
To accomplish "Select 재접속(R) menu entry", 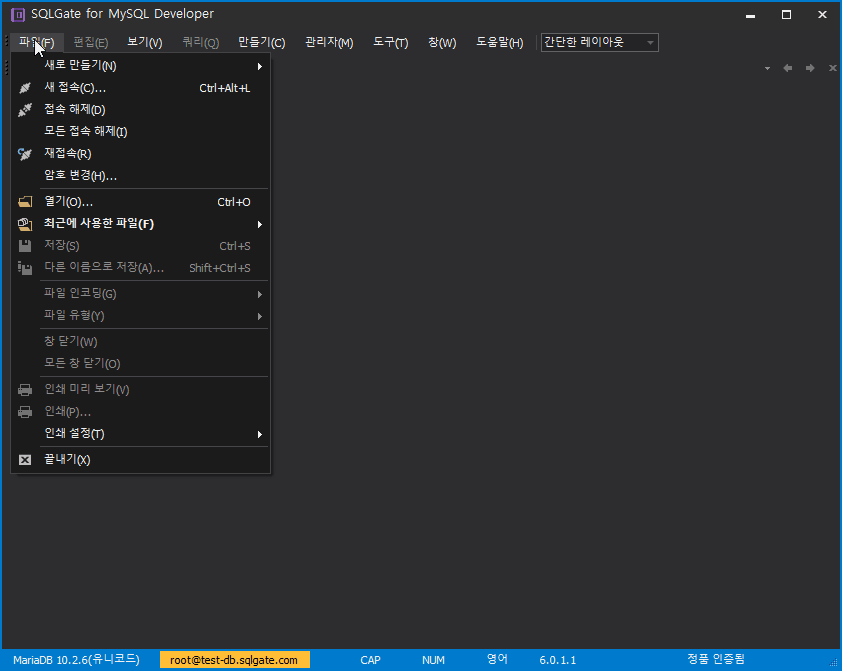I will tap(140, 154).
